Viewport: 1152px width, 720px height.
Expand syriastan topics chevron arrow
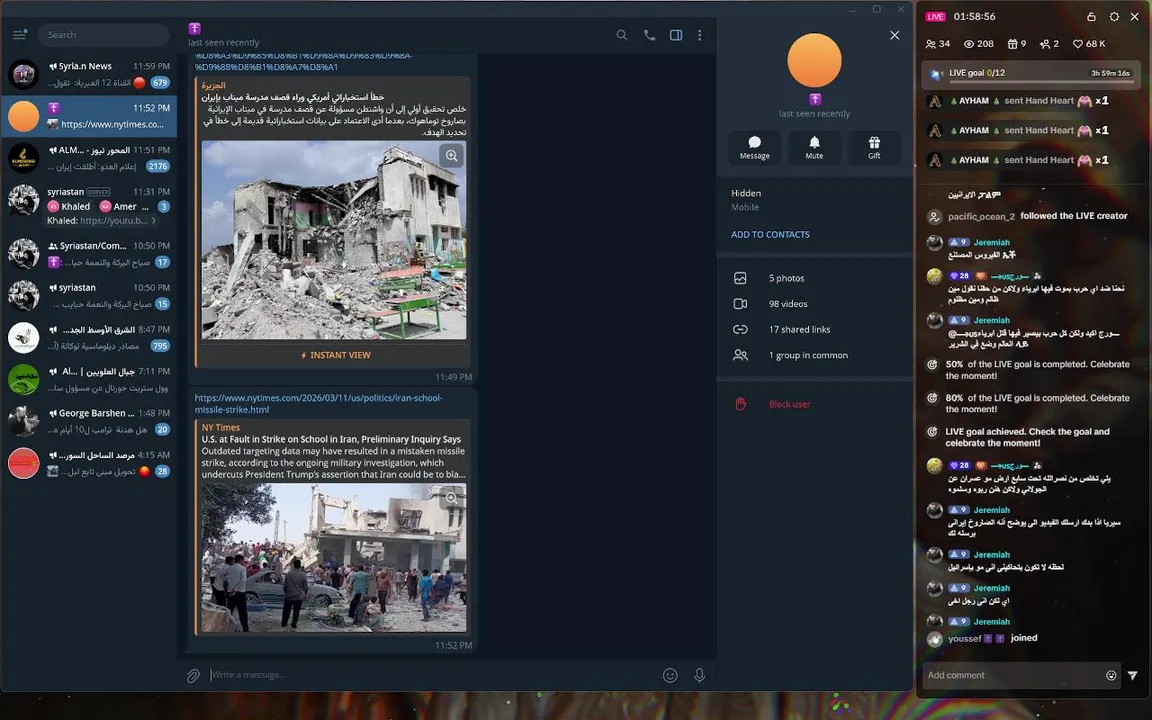click(x=154, y=220)
